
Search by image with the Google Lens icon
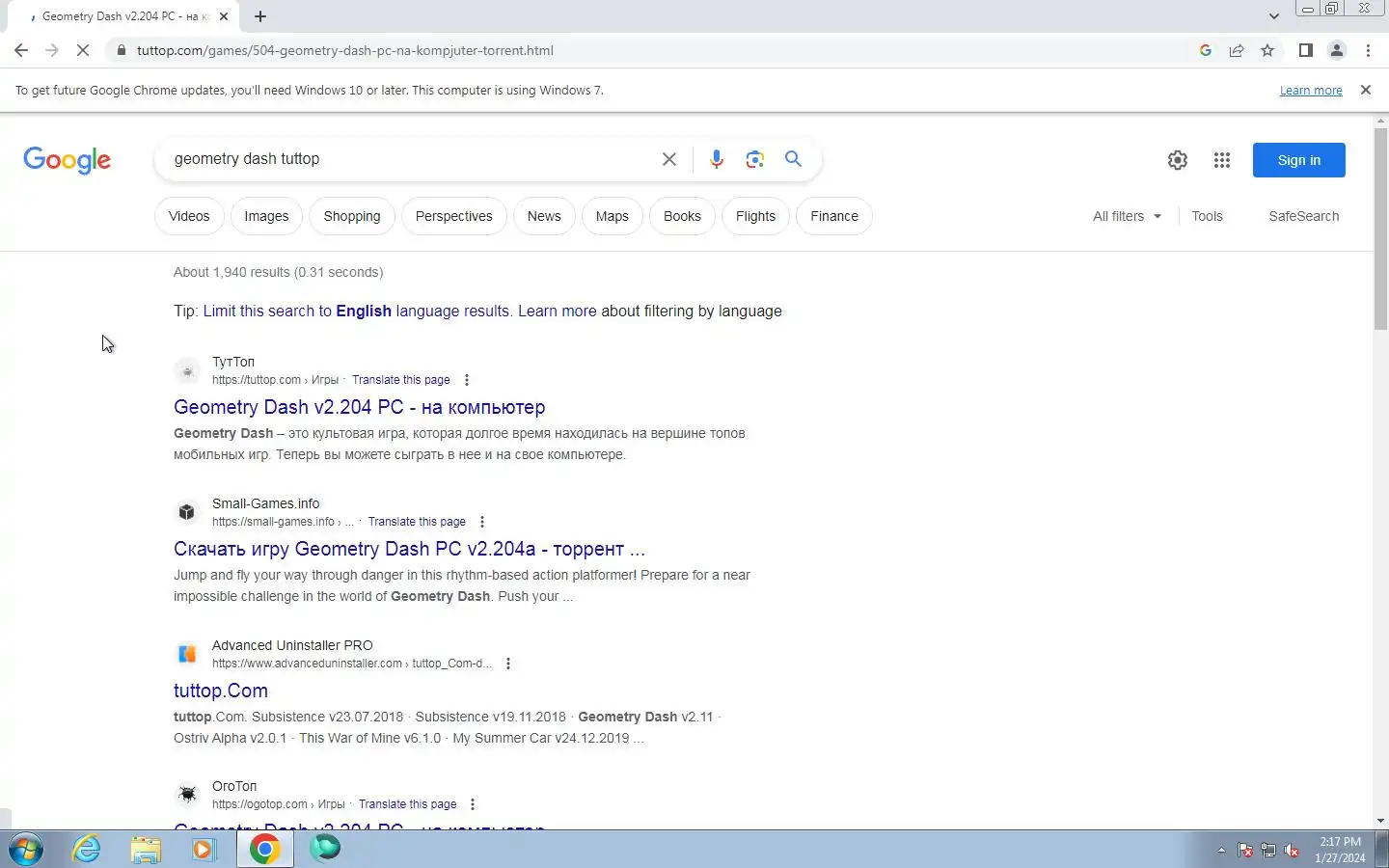click(754, 159)
